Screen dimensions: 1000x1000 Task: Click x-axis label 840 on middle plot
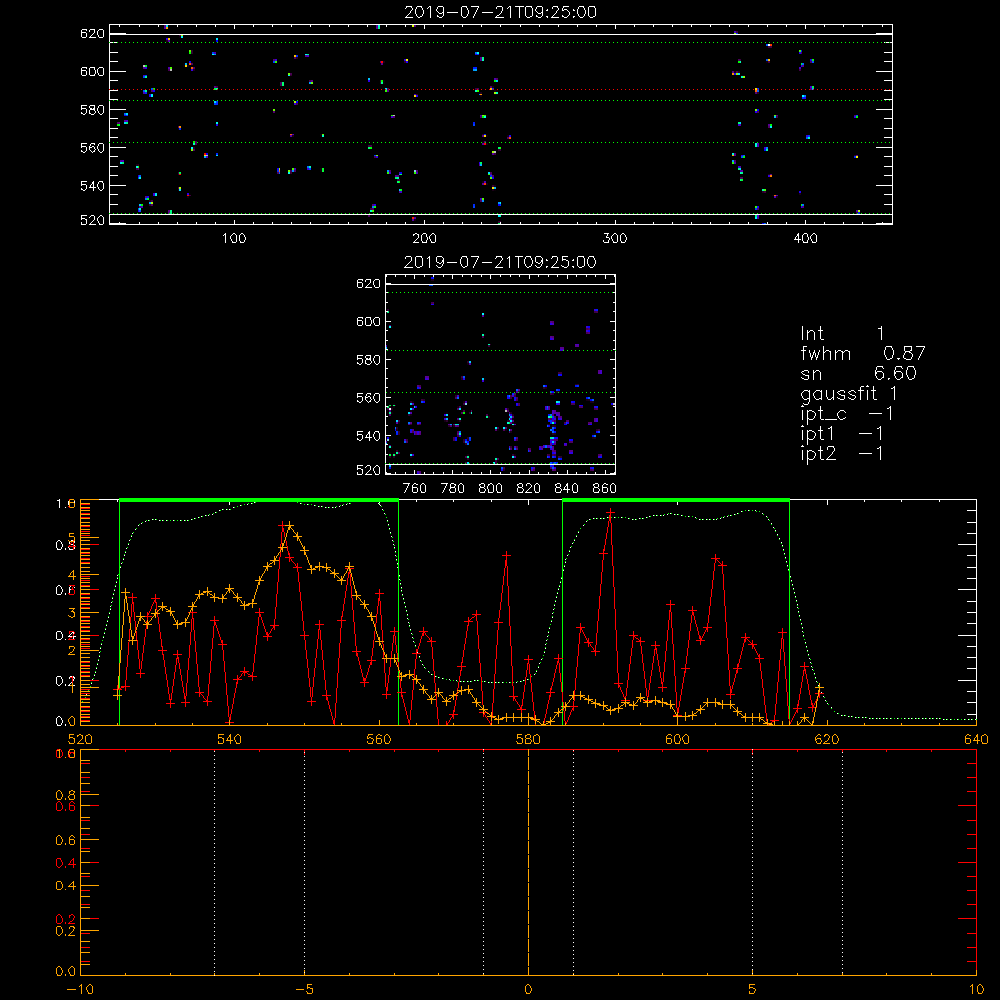(x=566, y=489)
